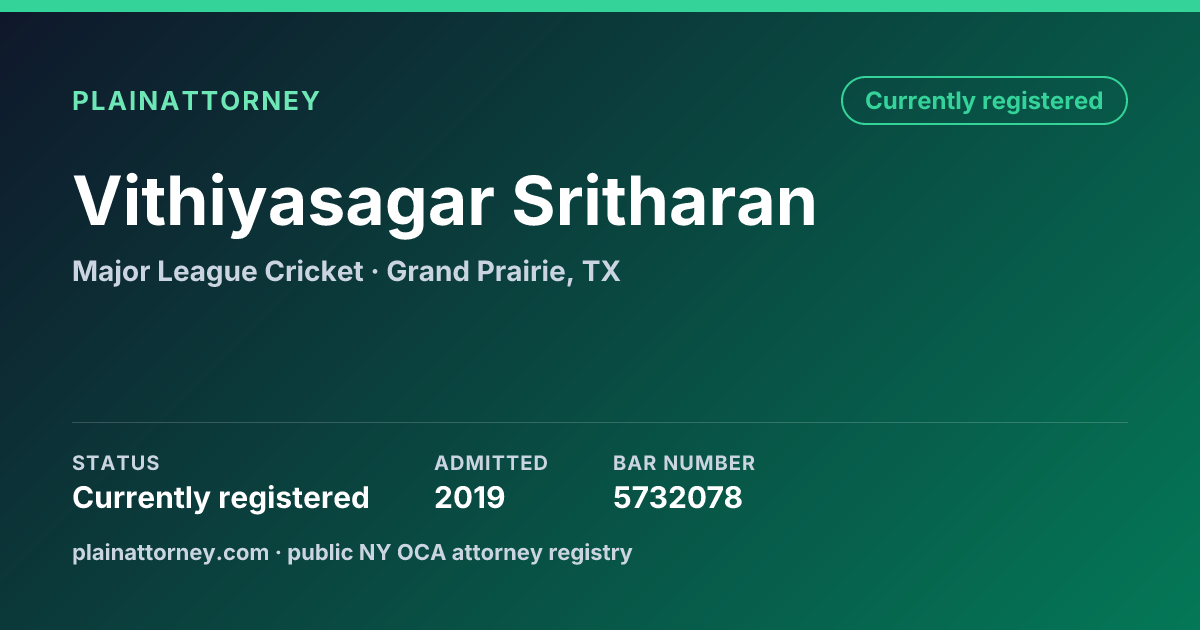Click the STATUS field label

point(116,463)
